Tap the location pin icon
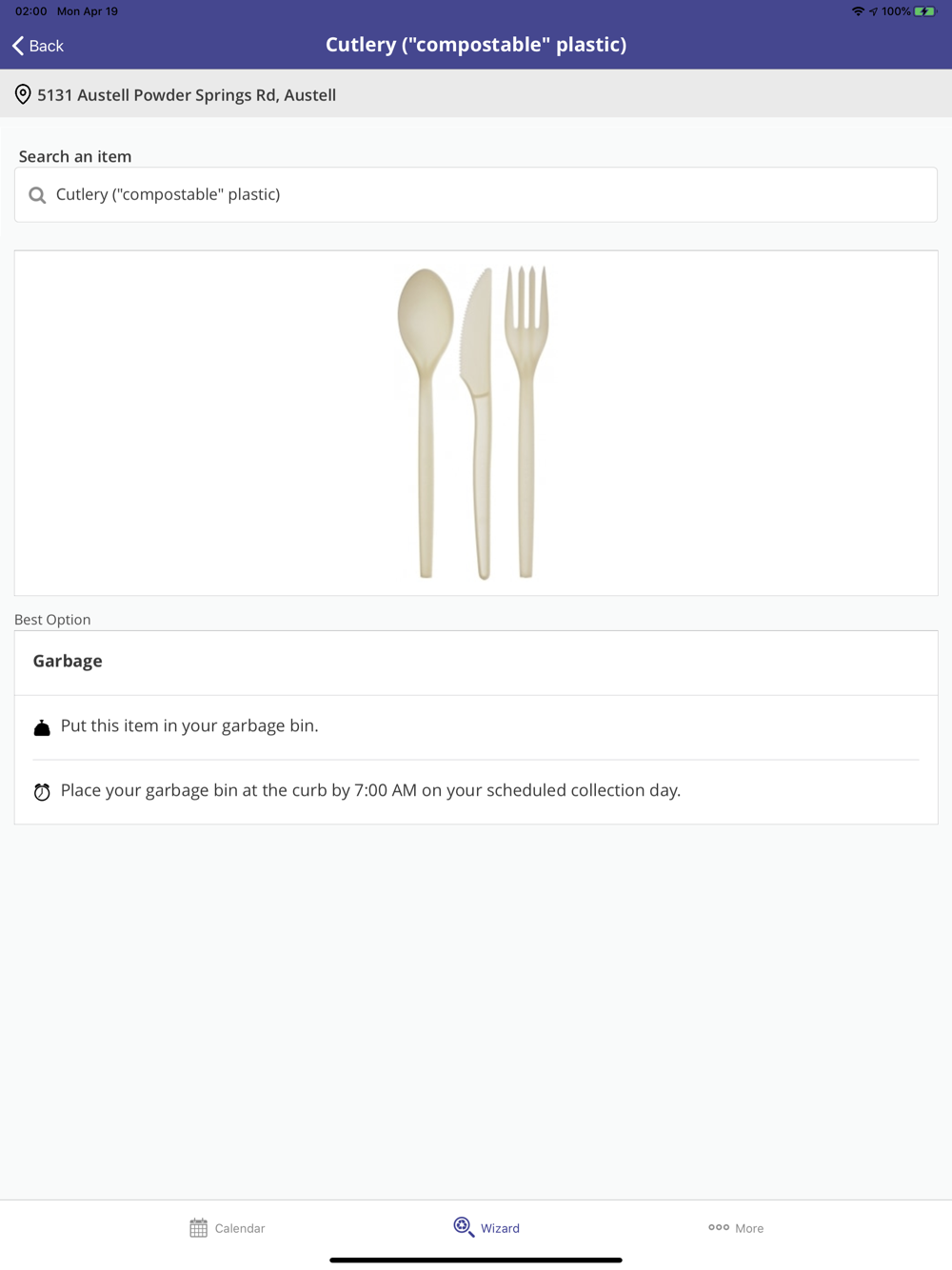952x1270 pixels. (23, 94)
